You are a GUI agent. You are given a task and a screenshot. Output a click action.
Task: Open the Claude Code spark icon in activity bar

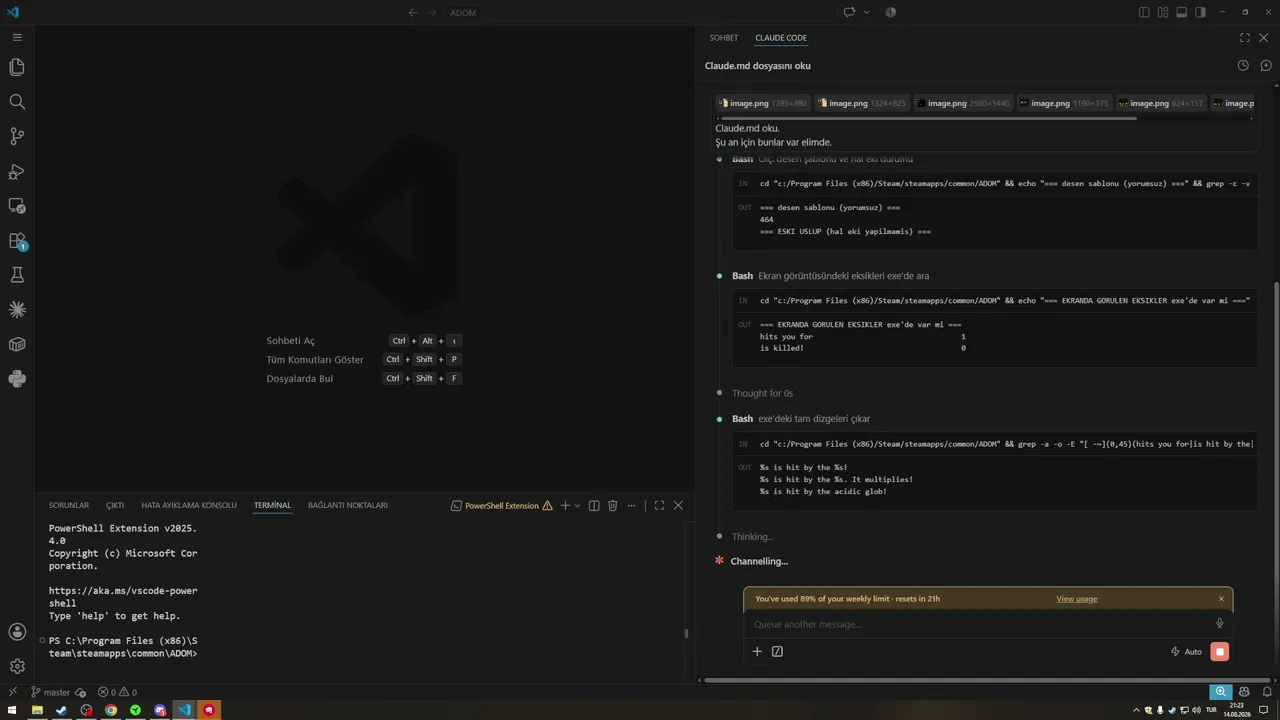click(x=17, y=310)
